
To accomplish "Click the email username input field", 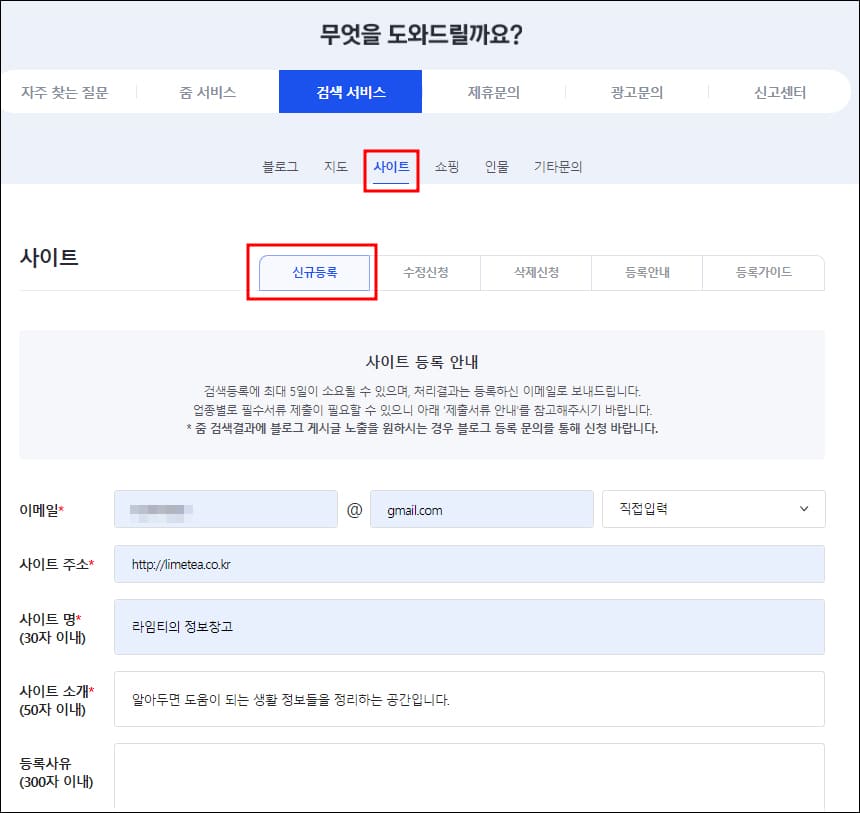I will [225, 509].
